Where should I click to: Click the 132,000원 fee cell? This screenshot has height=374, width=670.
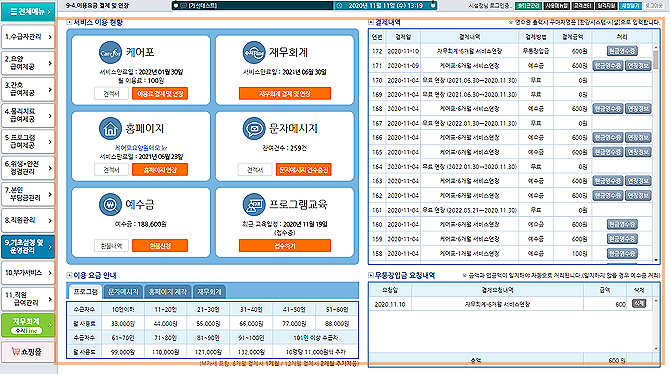click(251, 352)
